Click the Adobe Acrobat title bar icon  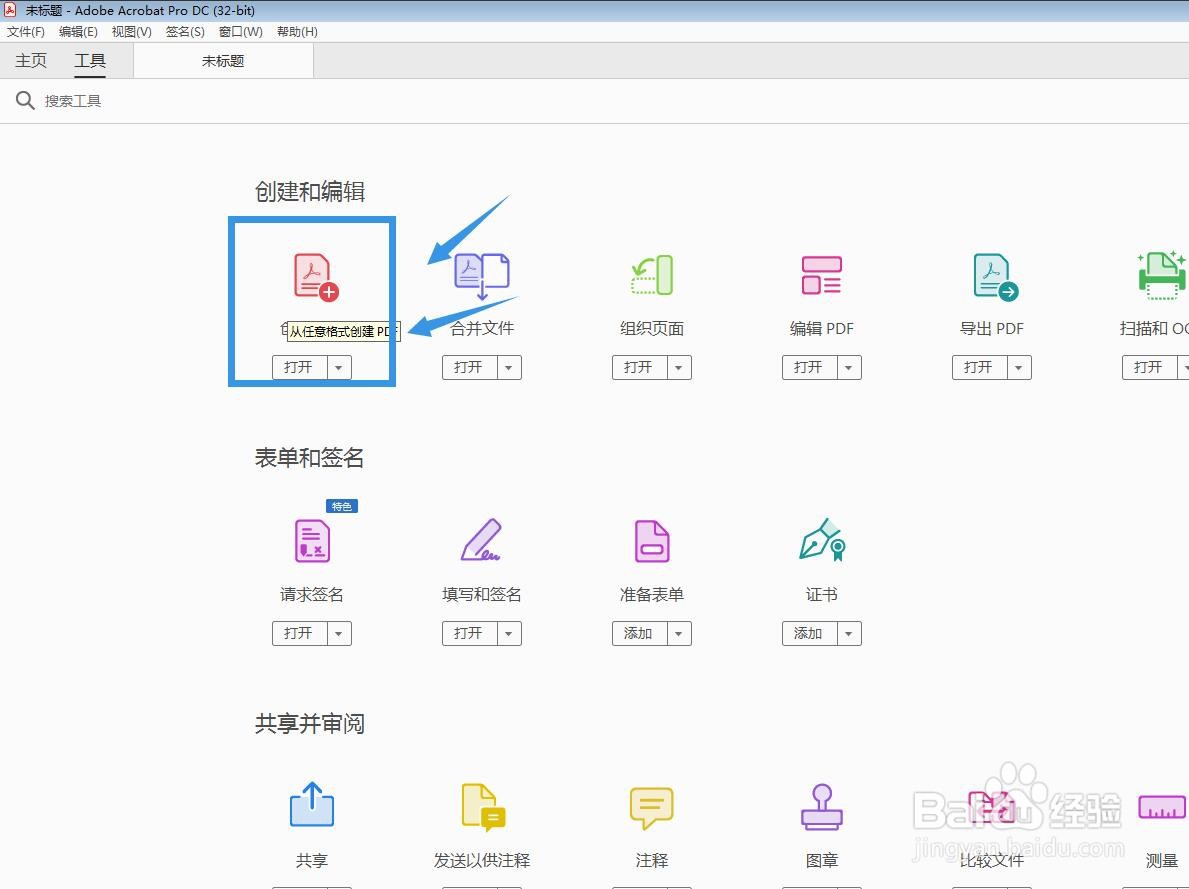(x=11, y=10)
